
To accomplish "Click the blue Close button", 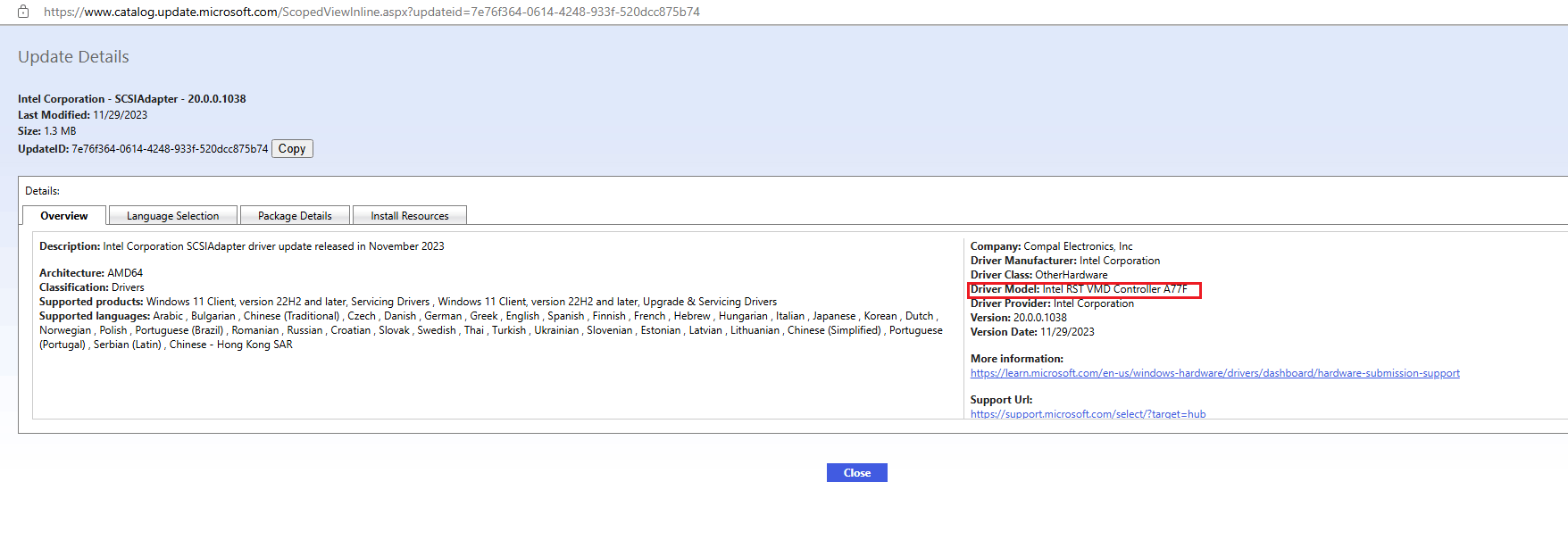I will tap(857, 473).
